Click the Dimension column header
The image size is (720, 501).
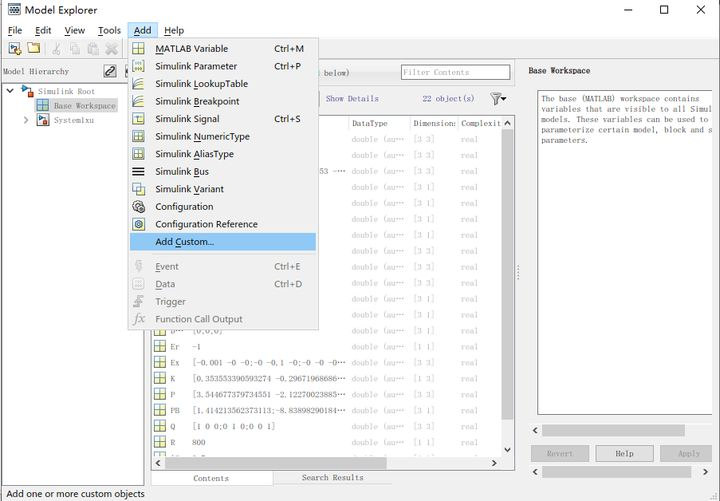[x=434, y=123]
